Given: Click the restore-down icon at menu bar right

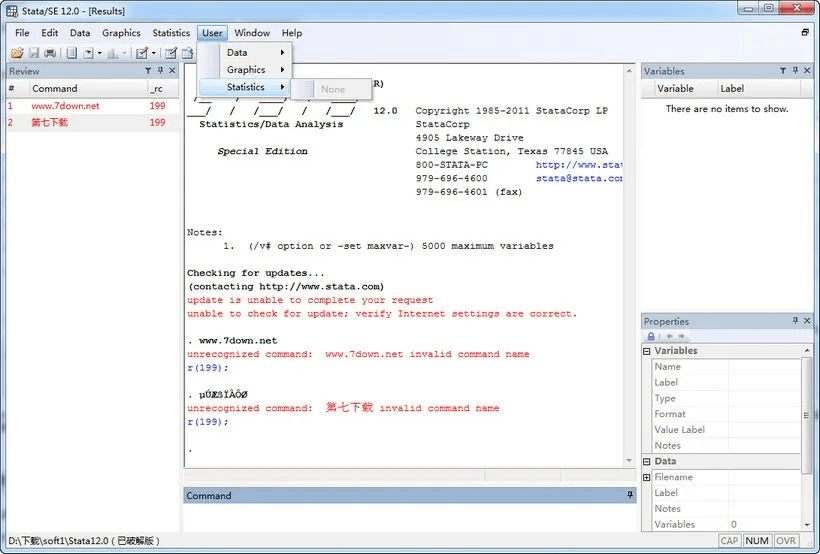Looking at the screenshot, I should [x=805, y=32].
